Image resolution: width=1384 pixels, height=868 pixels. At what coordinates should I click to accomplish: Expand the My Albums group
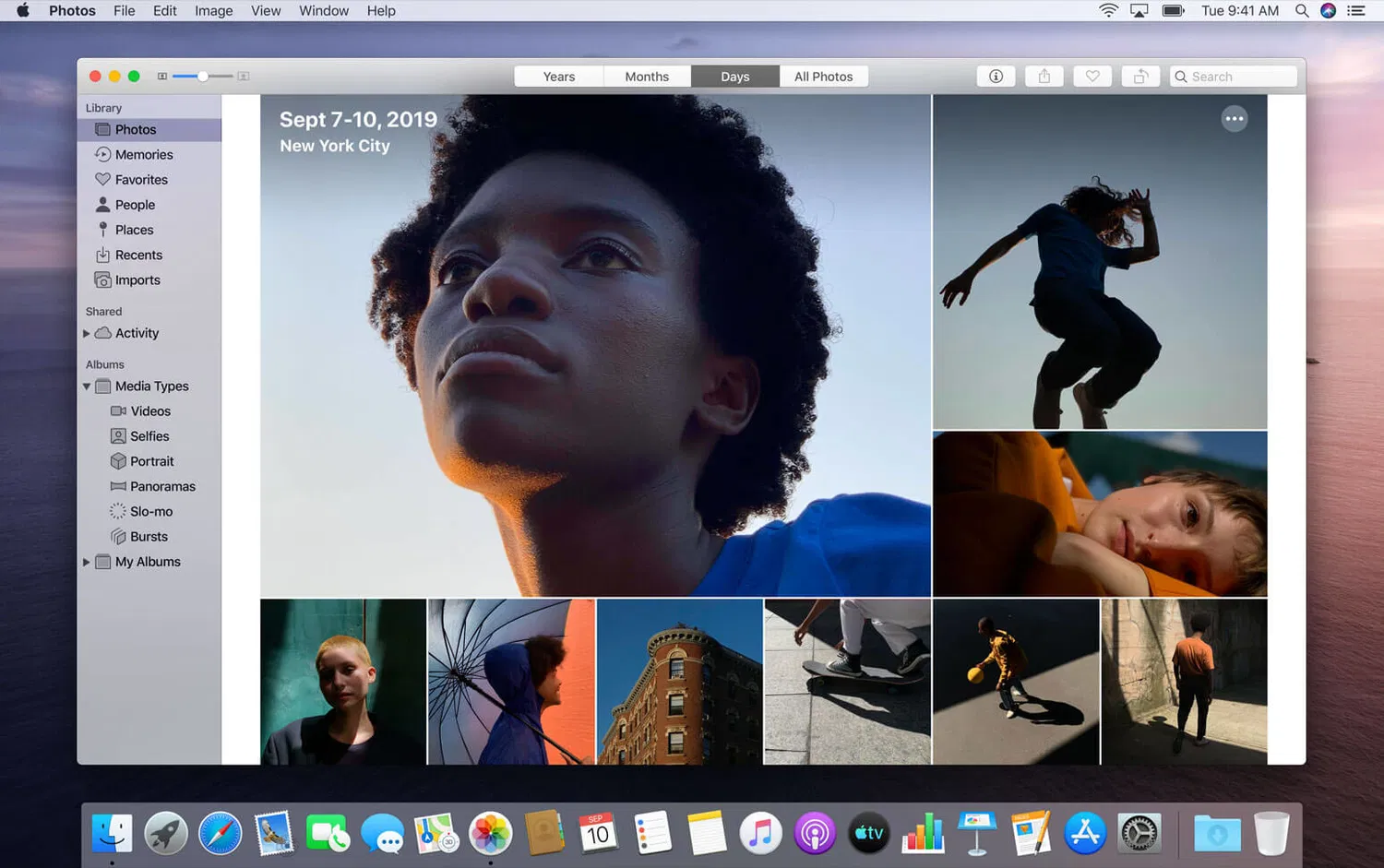coord(87,562)
